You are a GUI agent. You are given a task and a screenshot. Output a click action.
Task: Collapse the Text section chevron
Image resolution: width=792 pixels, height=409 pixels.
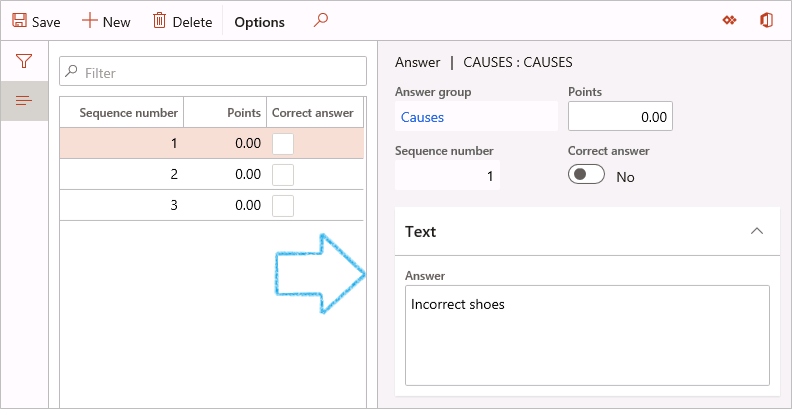point(757,231)
